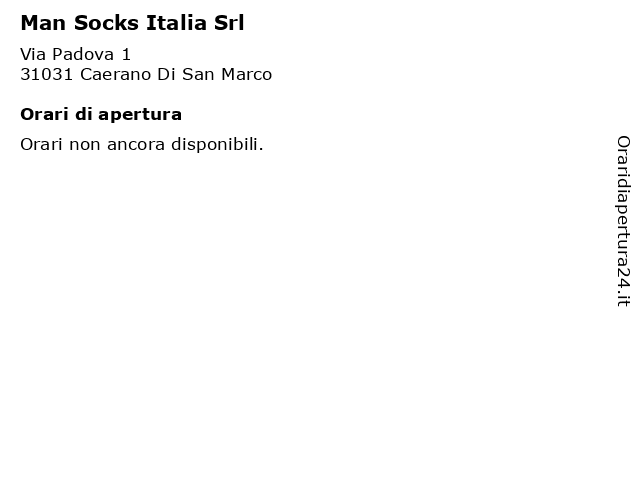Click the 24.it ending of the vertical watermark
The width and height of the screenshot is (640, 480).
623,287
